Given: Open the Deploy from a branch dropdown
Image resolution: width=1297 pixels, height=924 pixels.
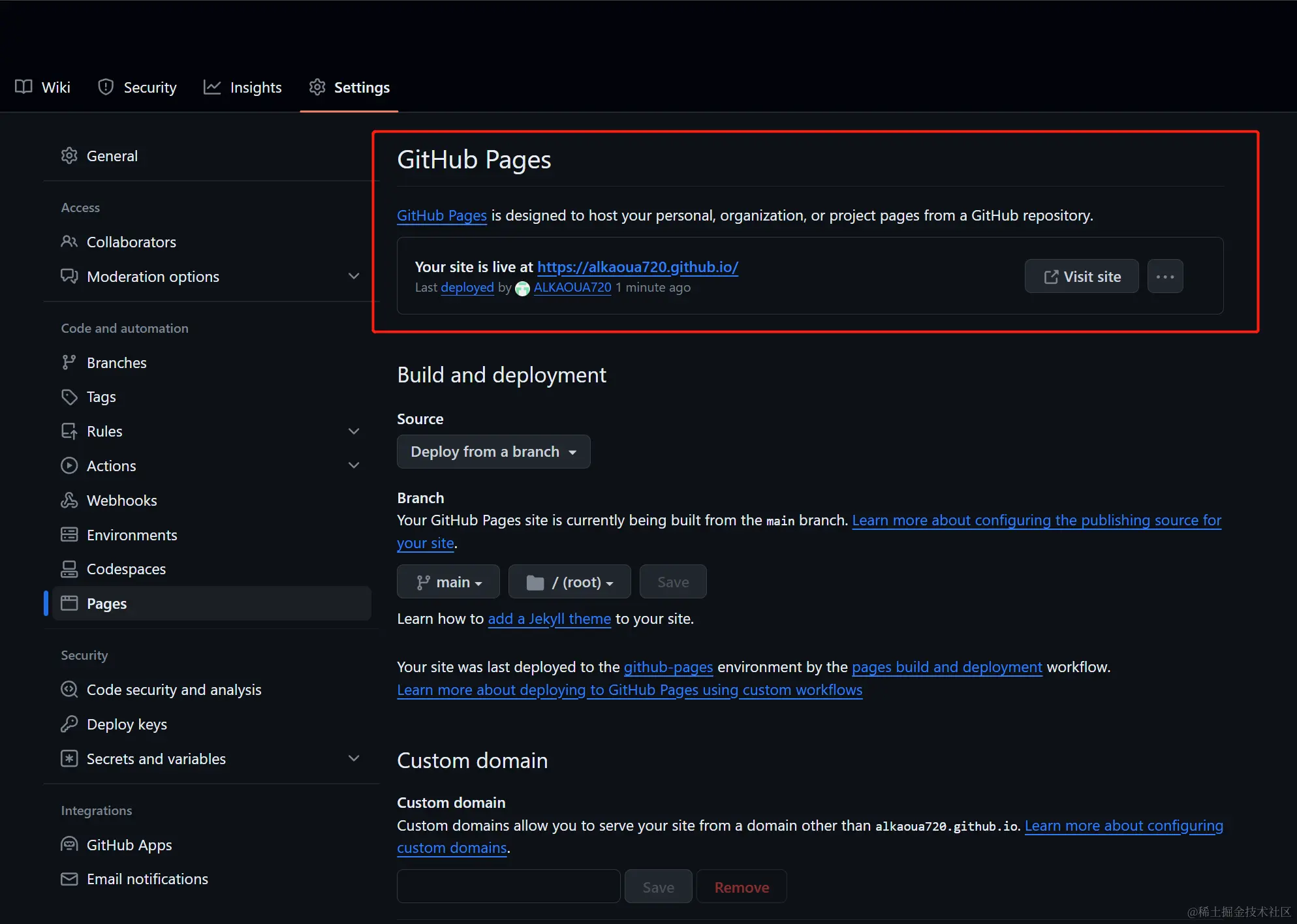Looking at the screenshot, I should tap(493, 452).
